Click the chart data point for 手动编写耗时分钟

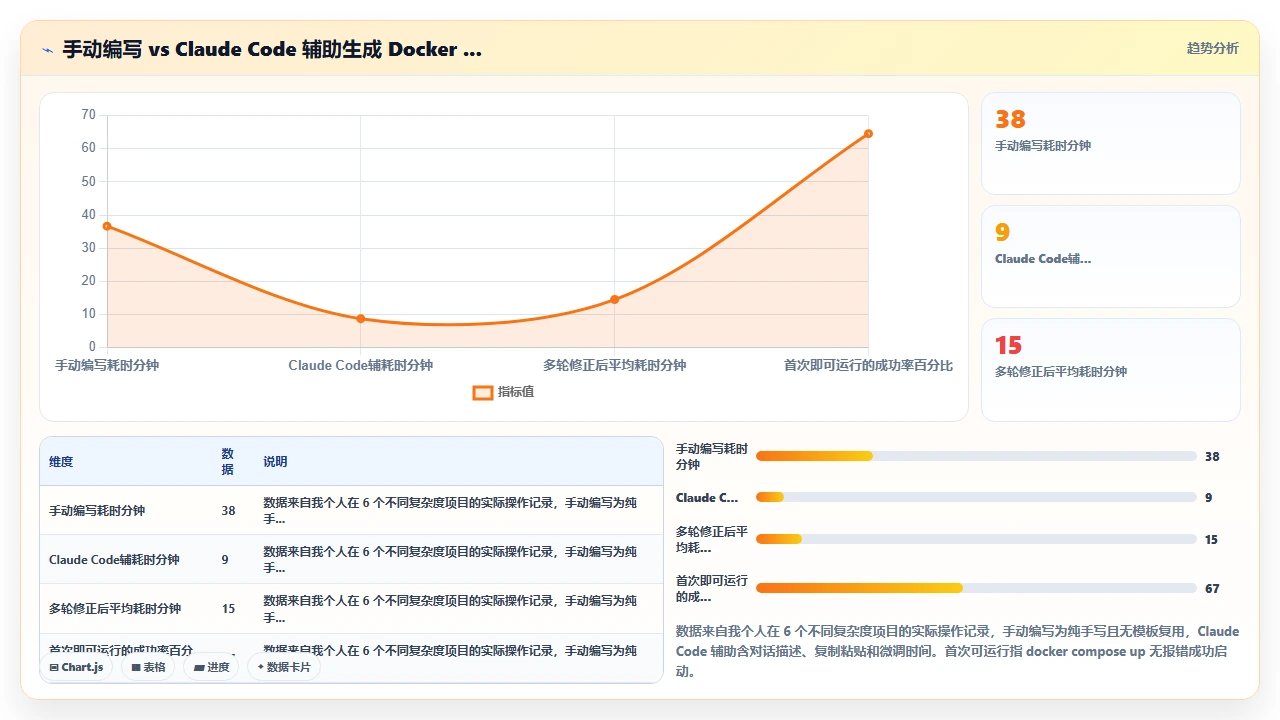click(x=107, y=226)
